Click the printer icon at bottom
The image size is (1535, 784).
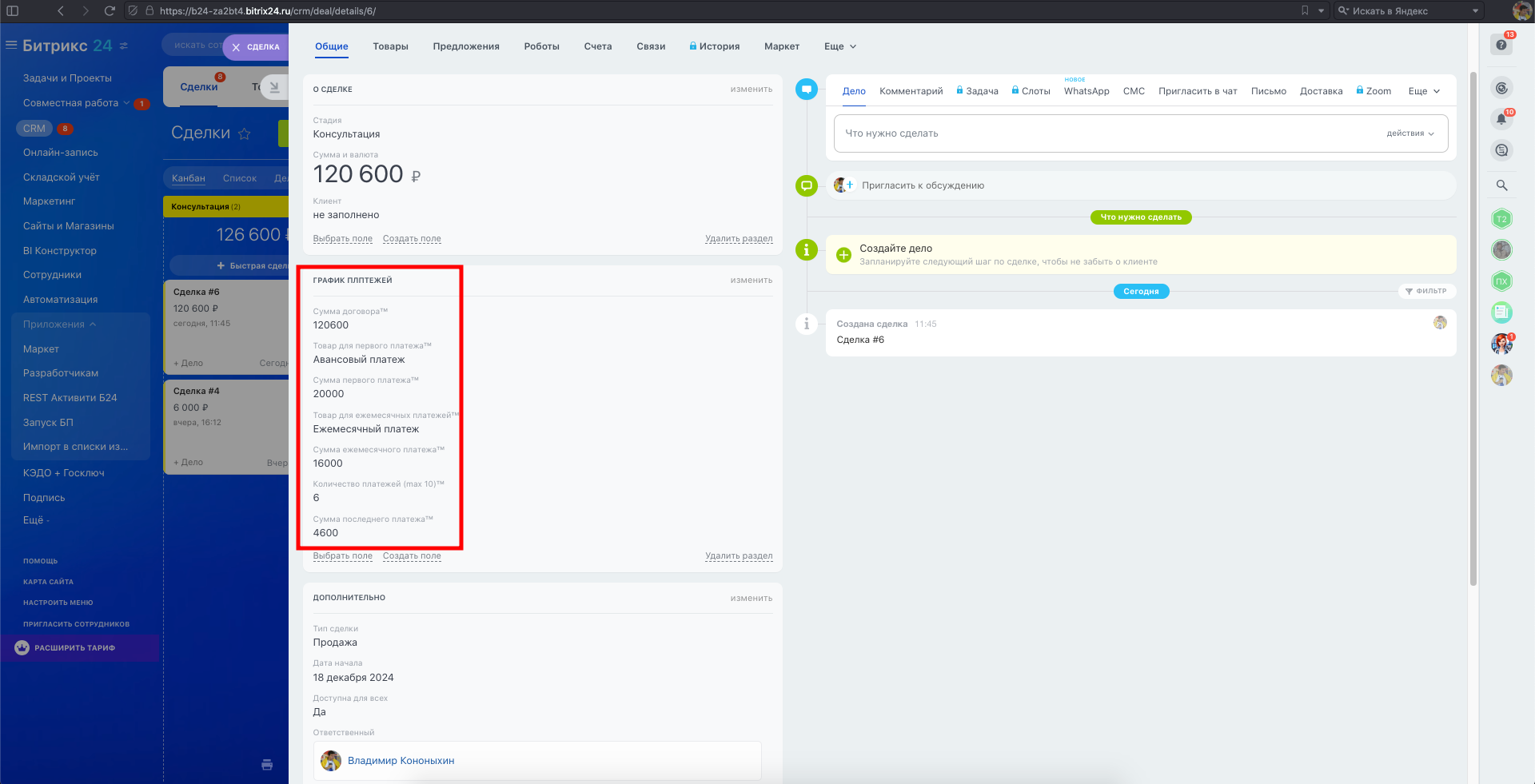(267, 765)
